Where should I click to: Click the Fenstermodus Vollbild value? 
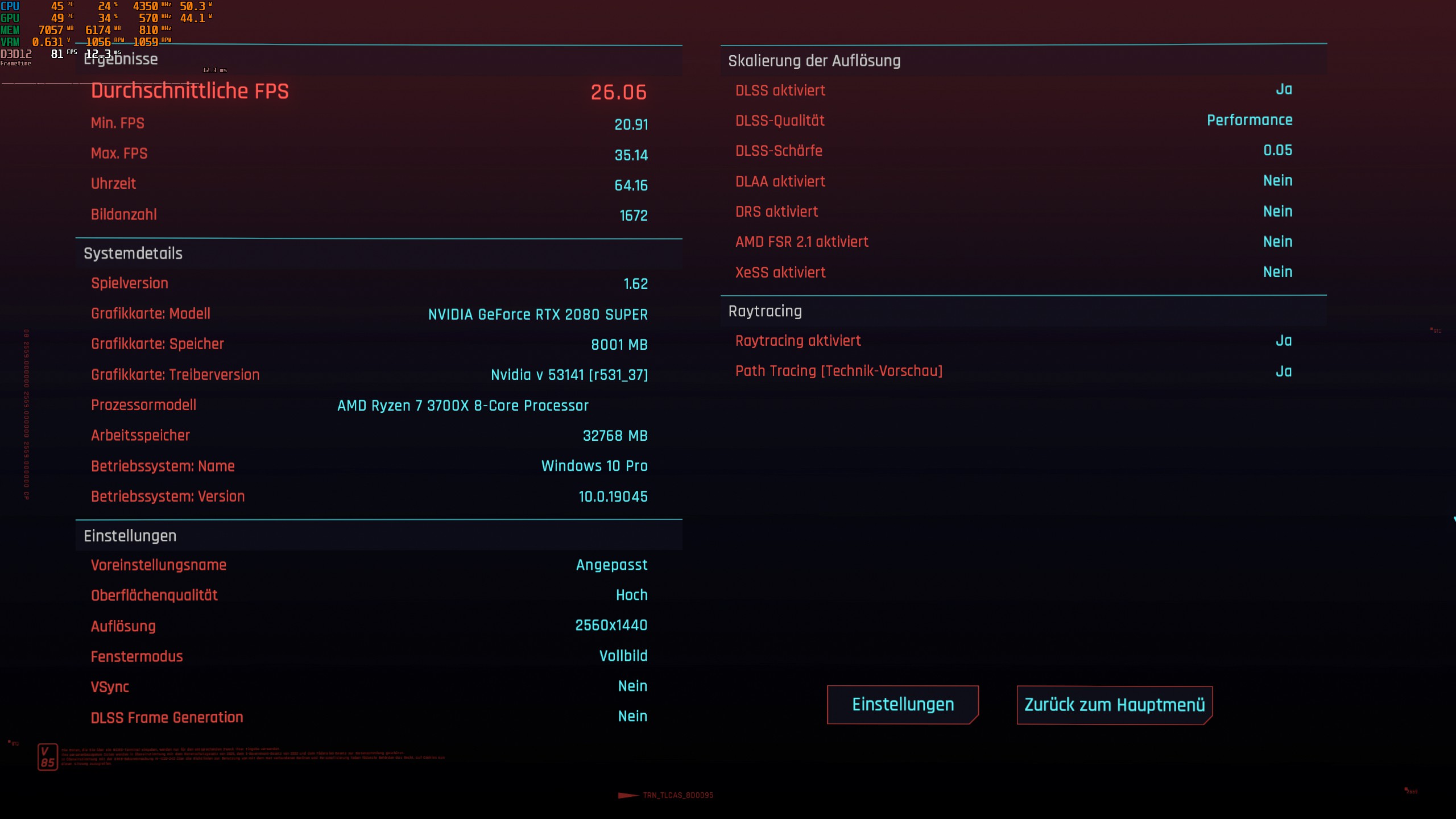pos(623,656)
